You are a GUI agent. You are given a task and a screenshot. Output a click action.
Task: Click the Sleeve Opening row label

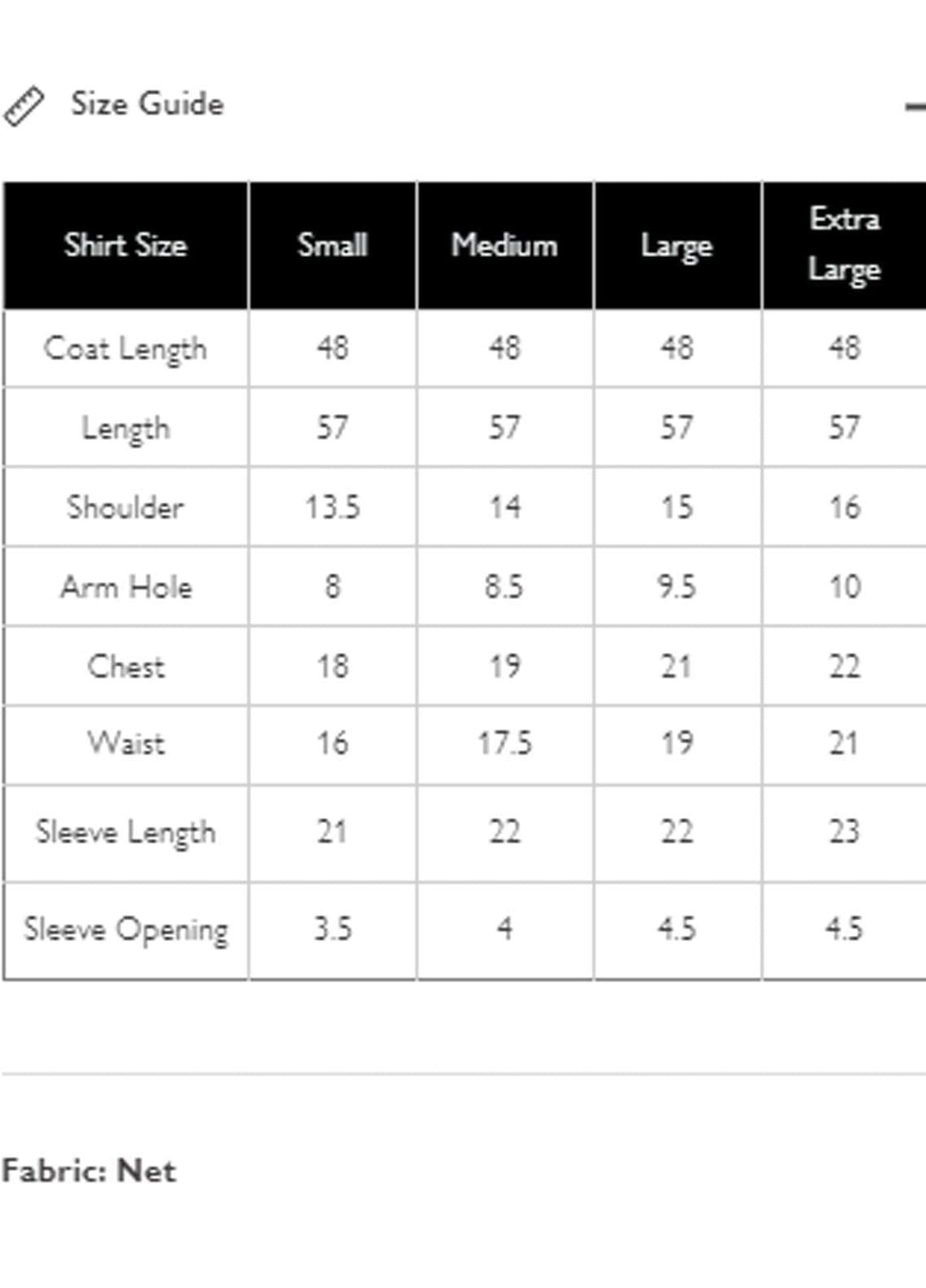tap(126, 930)
